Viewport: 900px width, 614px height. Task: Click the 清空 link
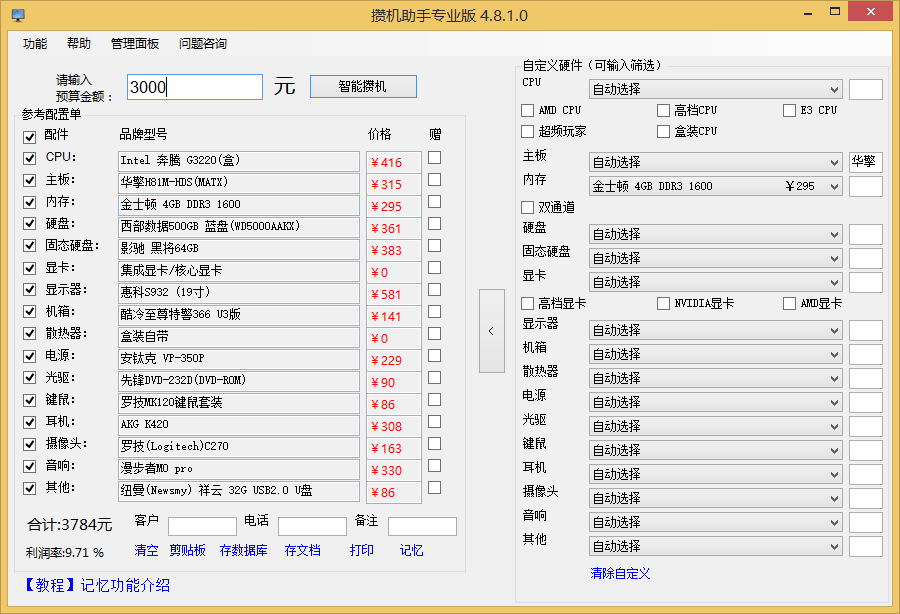click(146, 550)
